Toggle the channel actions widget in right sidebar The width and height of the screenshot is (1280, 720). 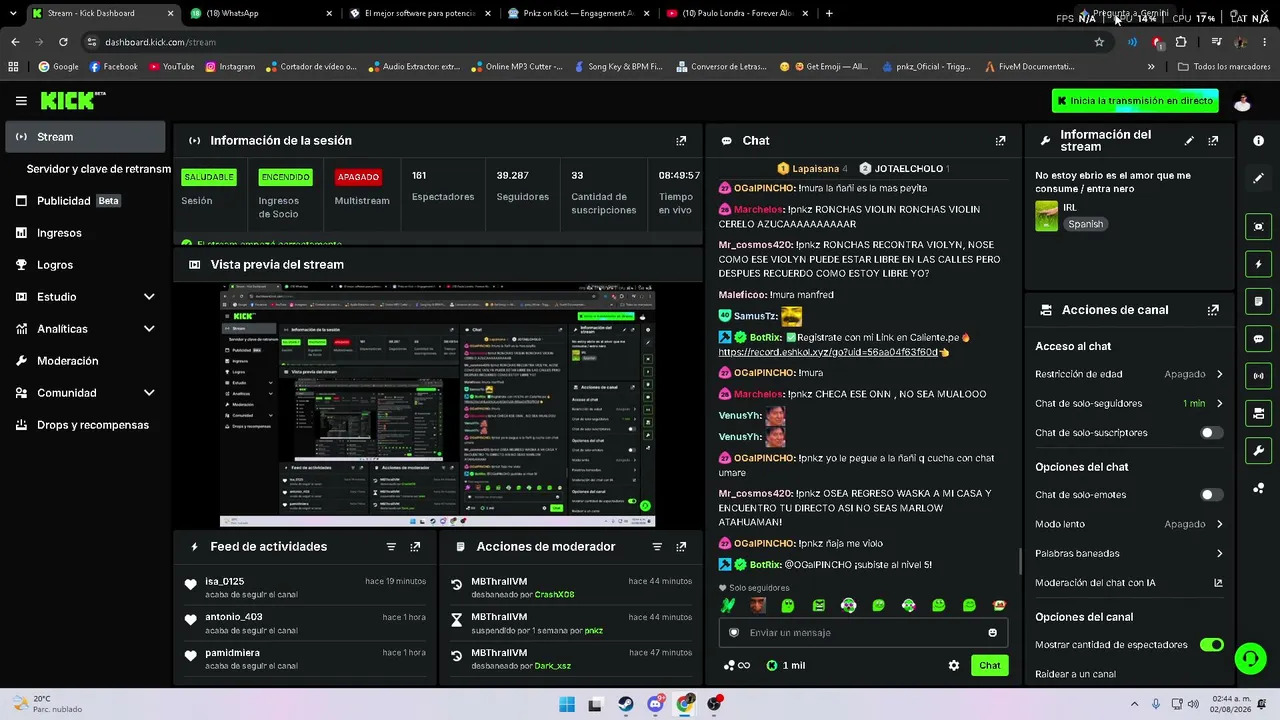(1258, 413)
